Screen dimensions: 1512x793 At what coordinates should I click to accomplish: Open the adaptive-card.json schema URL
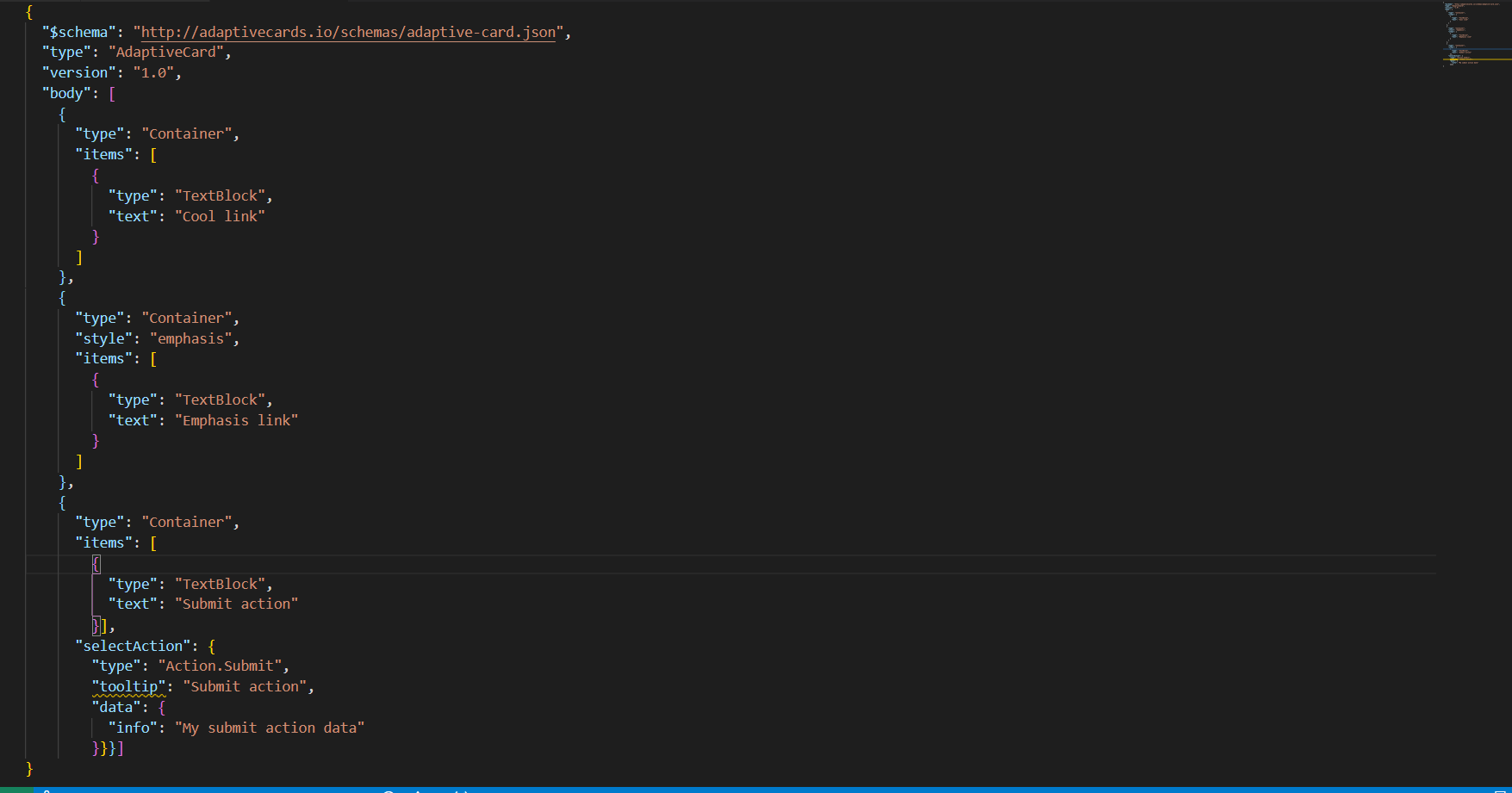click(347, 32)
